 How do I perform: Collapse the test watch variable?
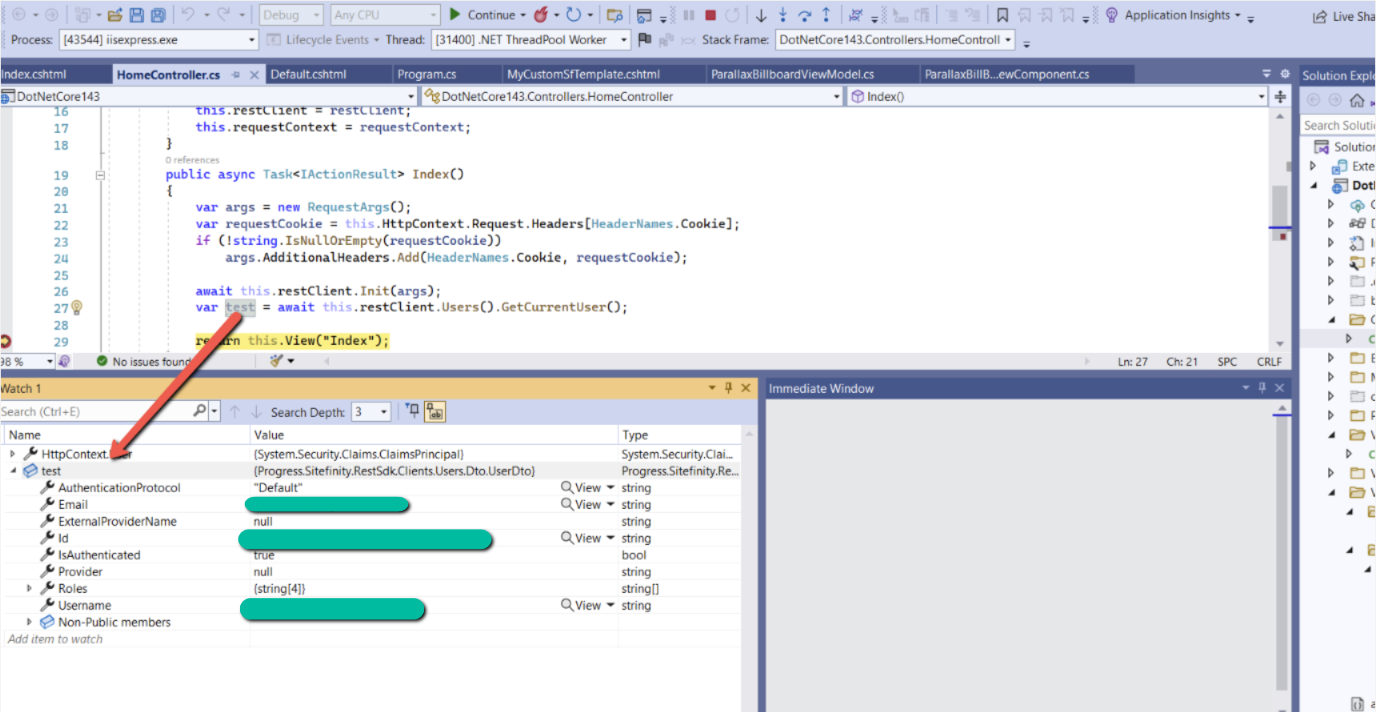(12, 471)
